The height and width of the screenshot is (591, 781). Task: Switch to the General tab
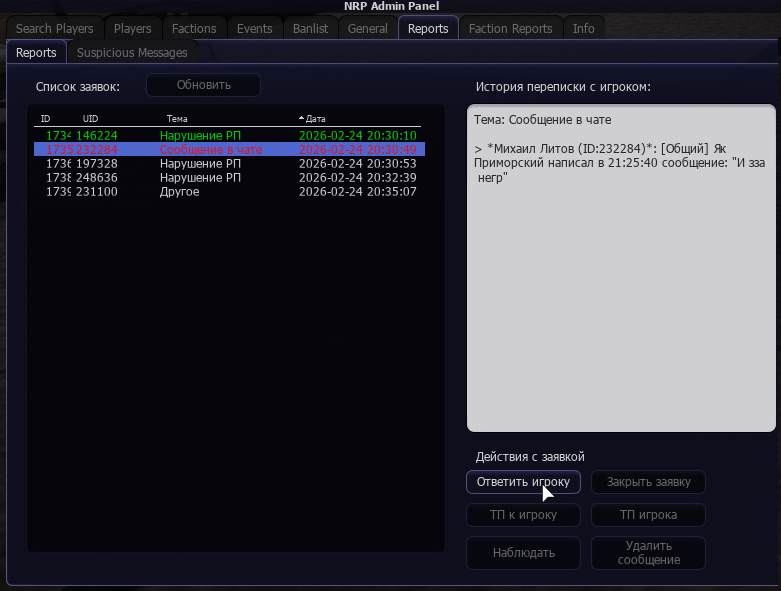pos(368,29)
